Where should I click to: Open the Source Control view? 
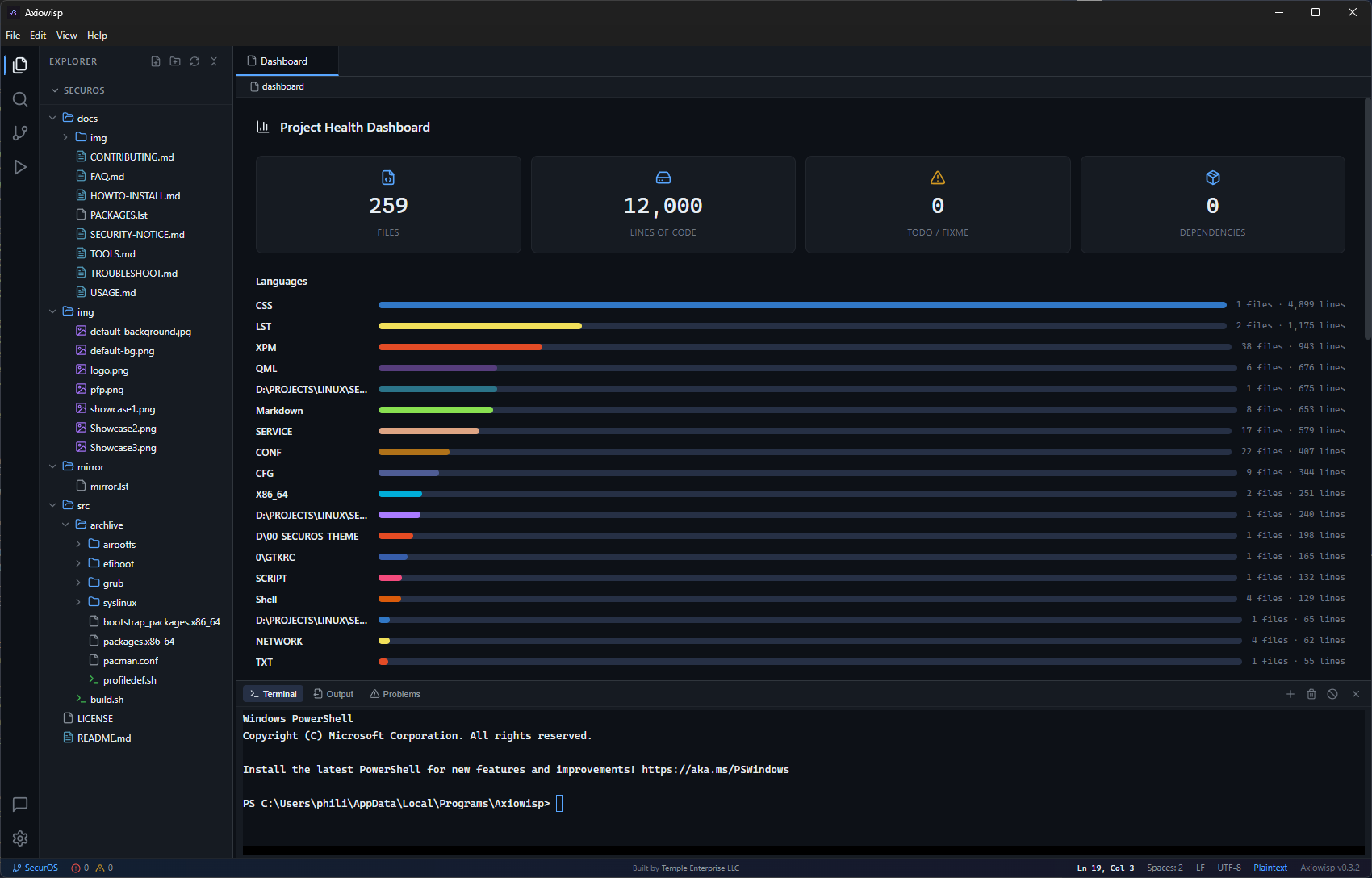click(x=19, y=133)
